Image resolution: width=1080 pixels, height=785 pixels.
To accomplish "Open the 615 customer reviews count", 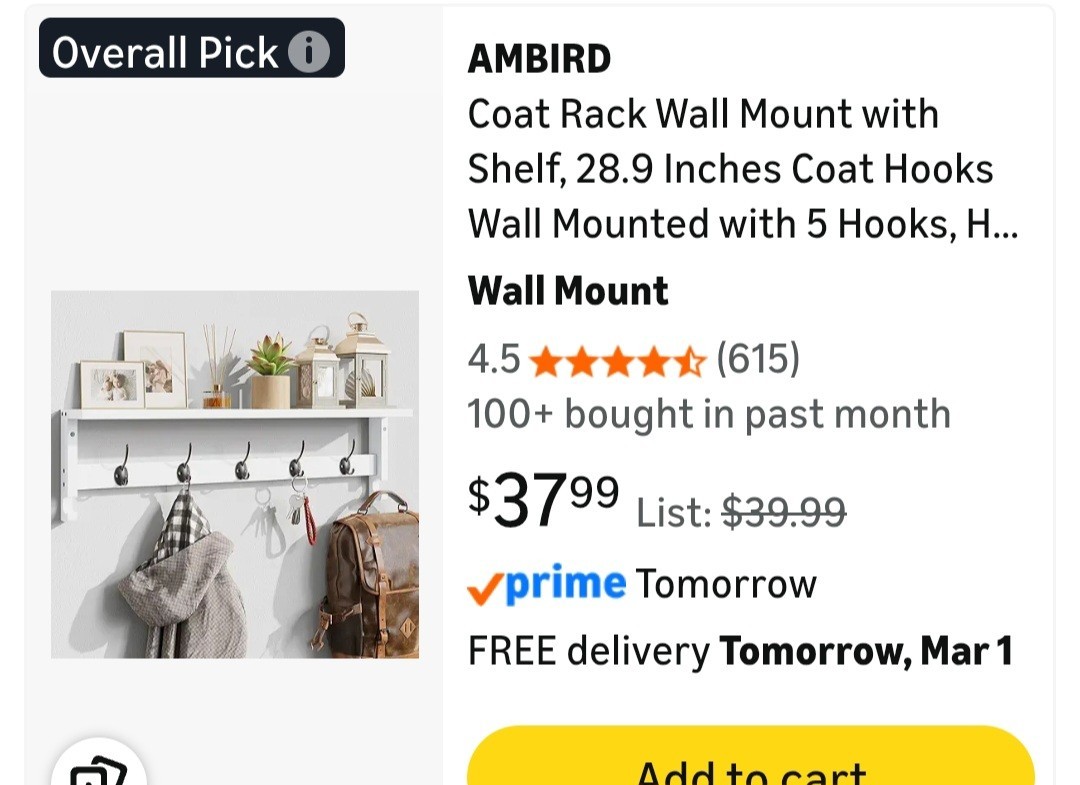I will pos(758,359).
